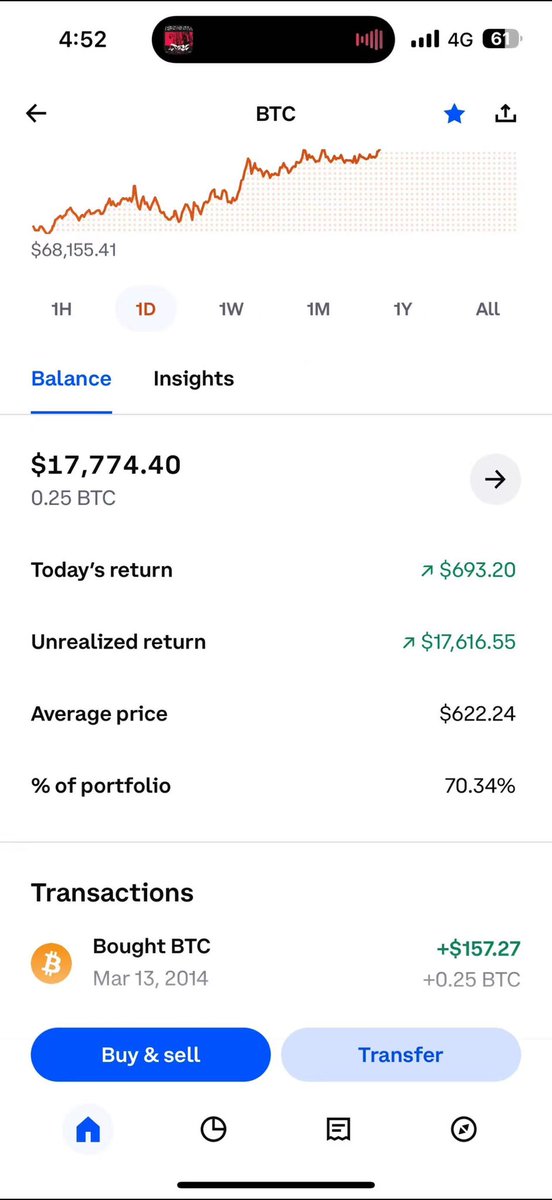Open the share icon at top right
This screenshot has width=552, height=1200.
506,113
